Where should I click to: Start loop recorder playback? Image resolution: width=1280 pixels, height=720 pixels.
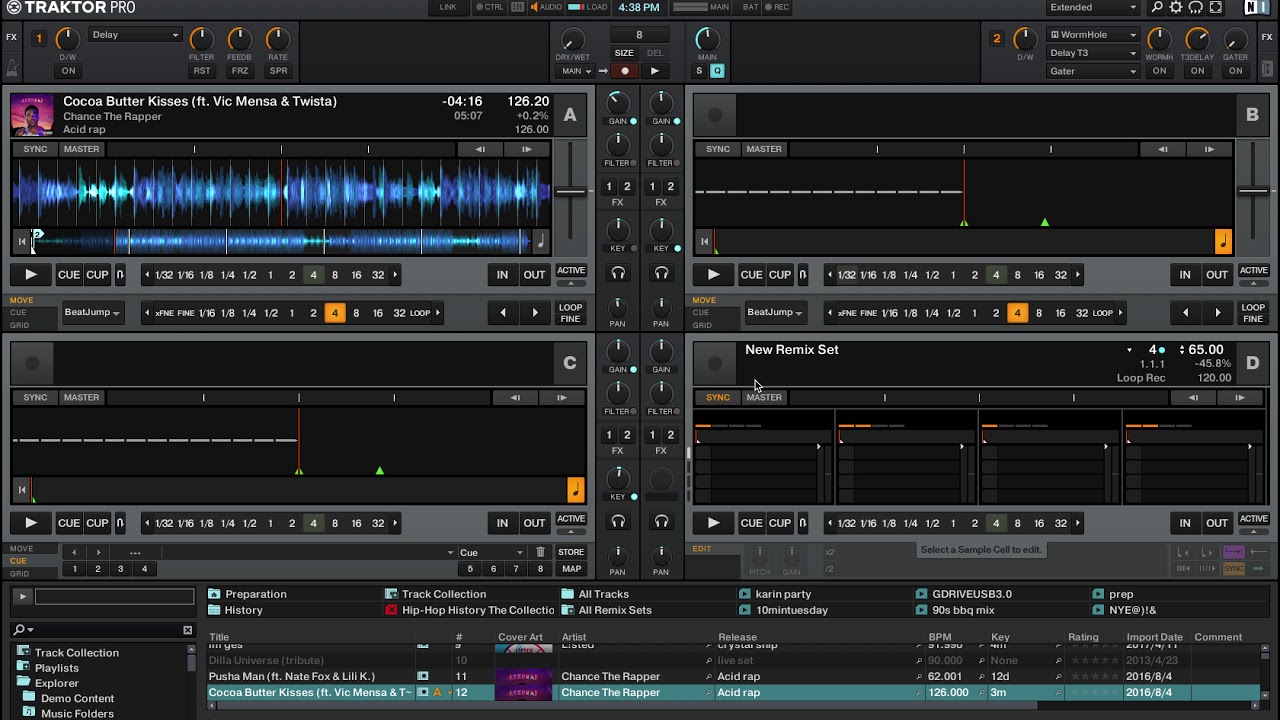655,71
